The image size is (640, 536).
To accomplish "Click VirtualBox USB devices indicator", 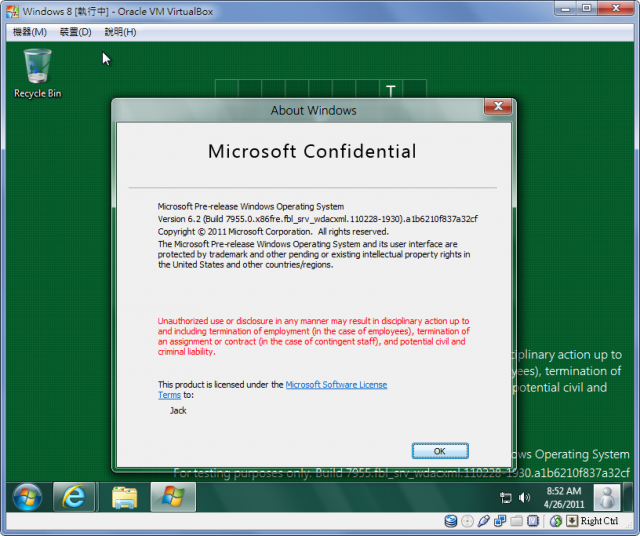I will 484,521.
